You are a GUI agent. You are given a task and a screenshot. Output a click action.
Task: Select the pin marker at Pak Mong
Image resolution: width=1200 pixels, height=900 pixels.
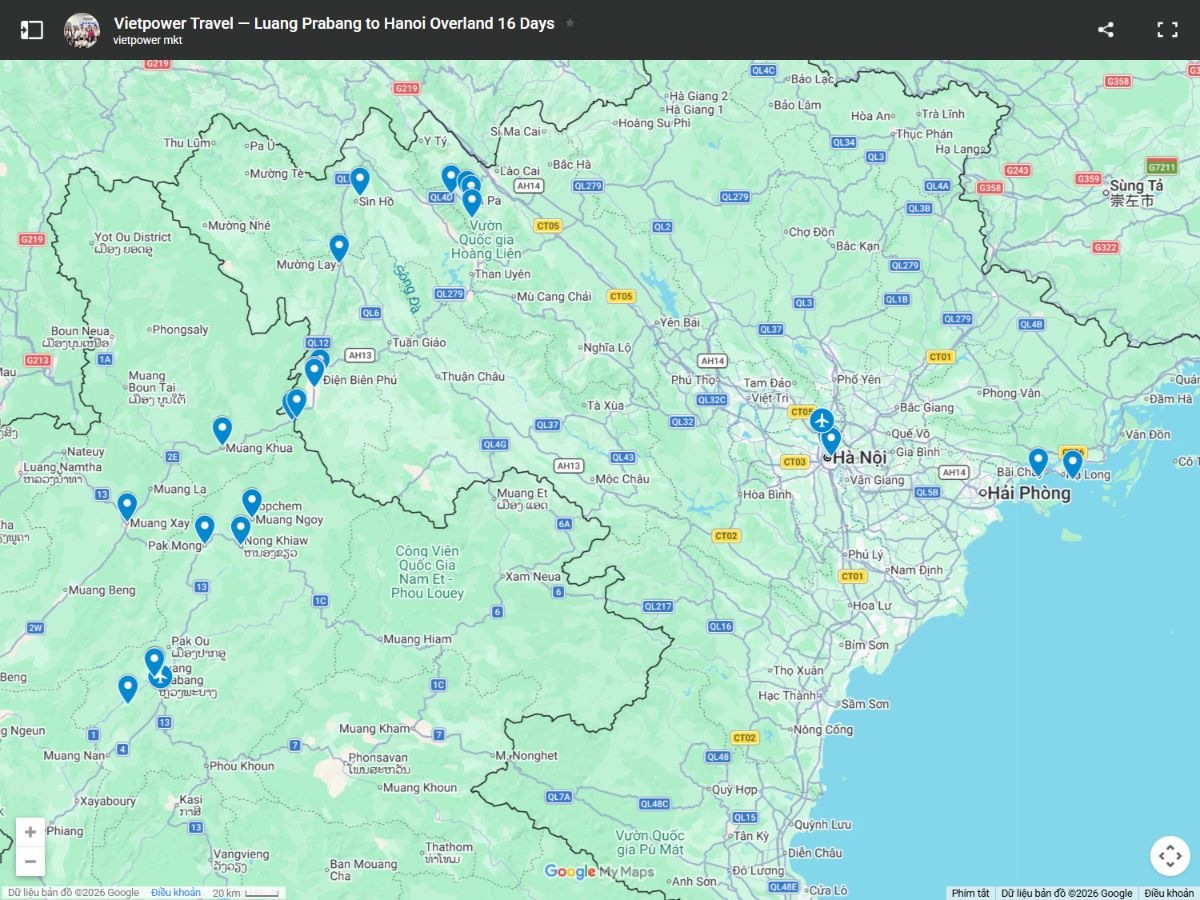[x=204, y=528]
